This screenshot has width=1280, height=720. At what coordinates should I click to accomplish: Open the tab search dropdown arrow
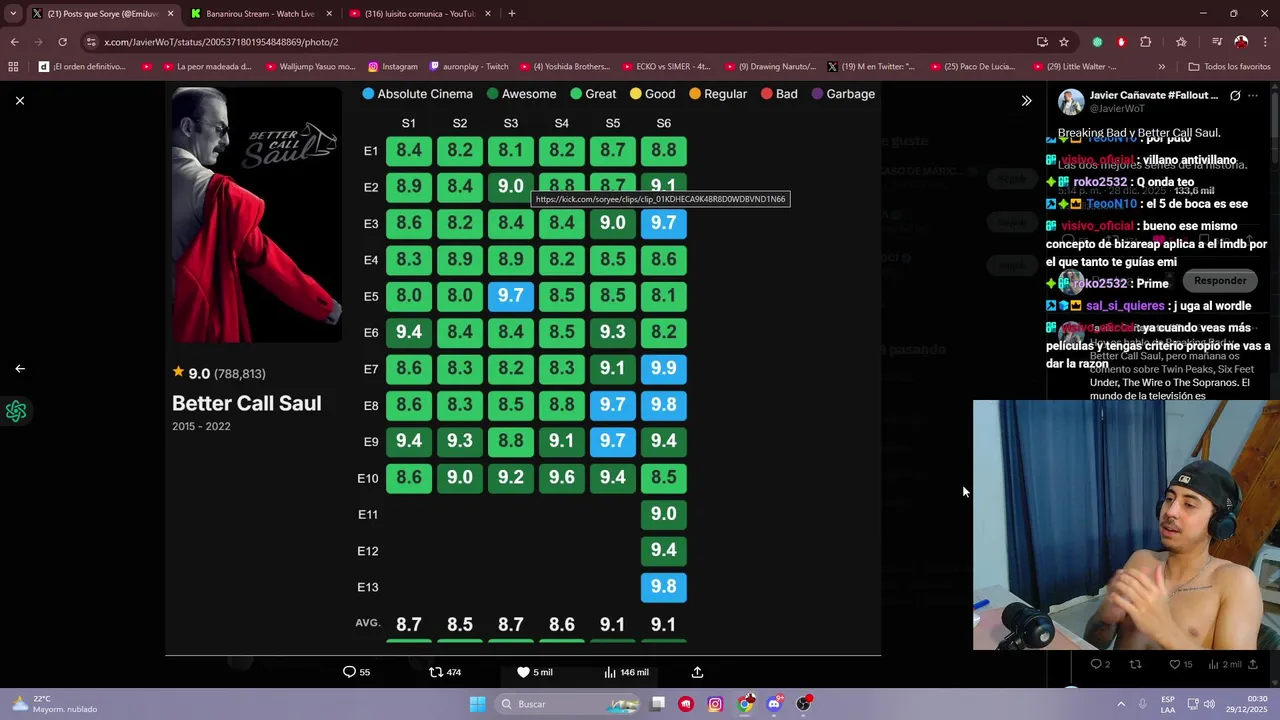13,14
